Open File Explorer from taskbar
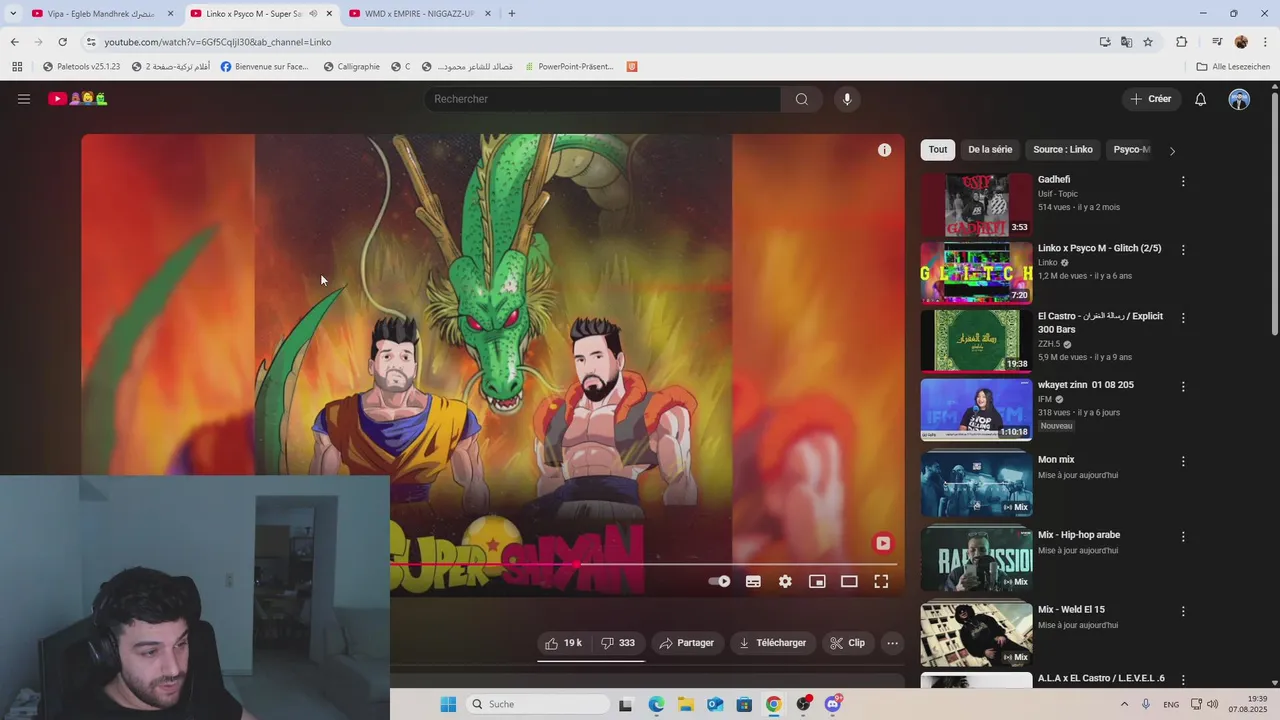The width and height of the screenshot is (1280, 720). (x=685, y=704)
